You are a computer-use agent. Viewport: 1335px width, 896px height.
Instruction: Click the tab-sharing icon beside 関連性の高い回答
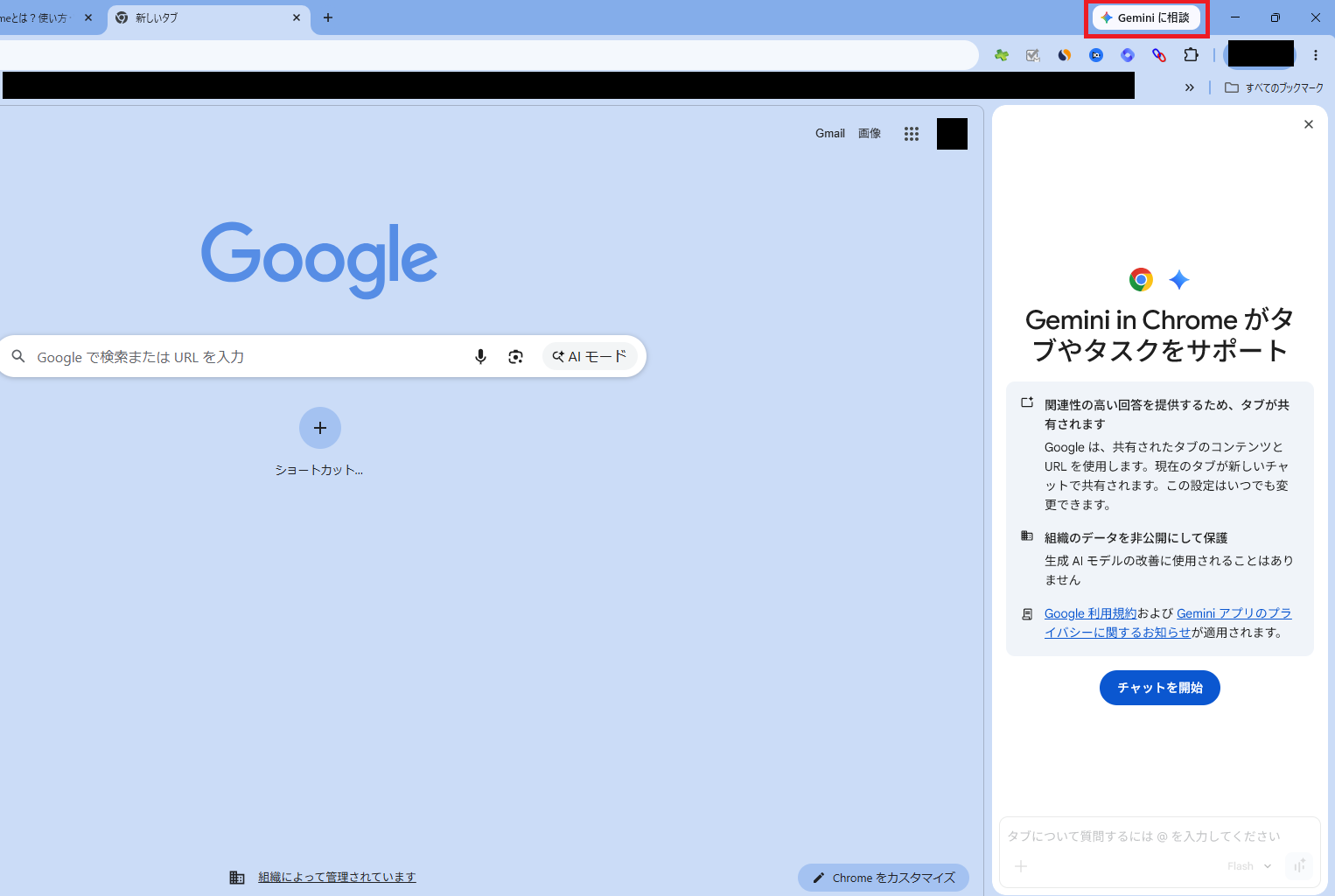[x=1027, y=403]
